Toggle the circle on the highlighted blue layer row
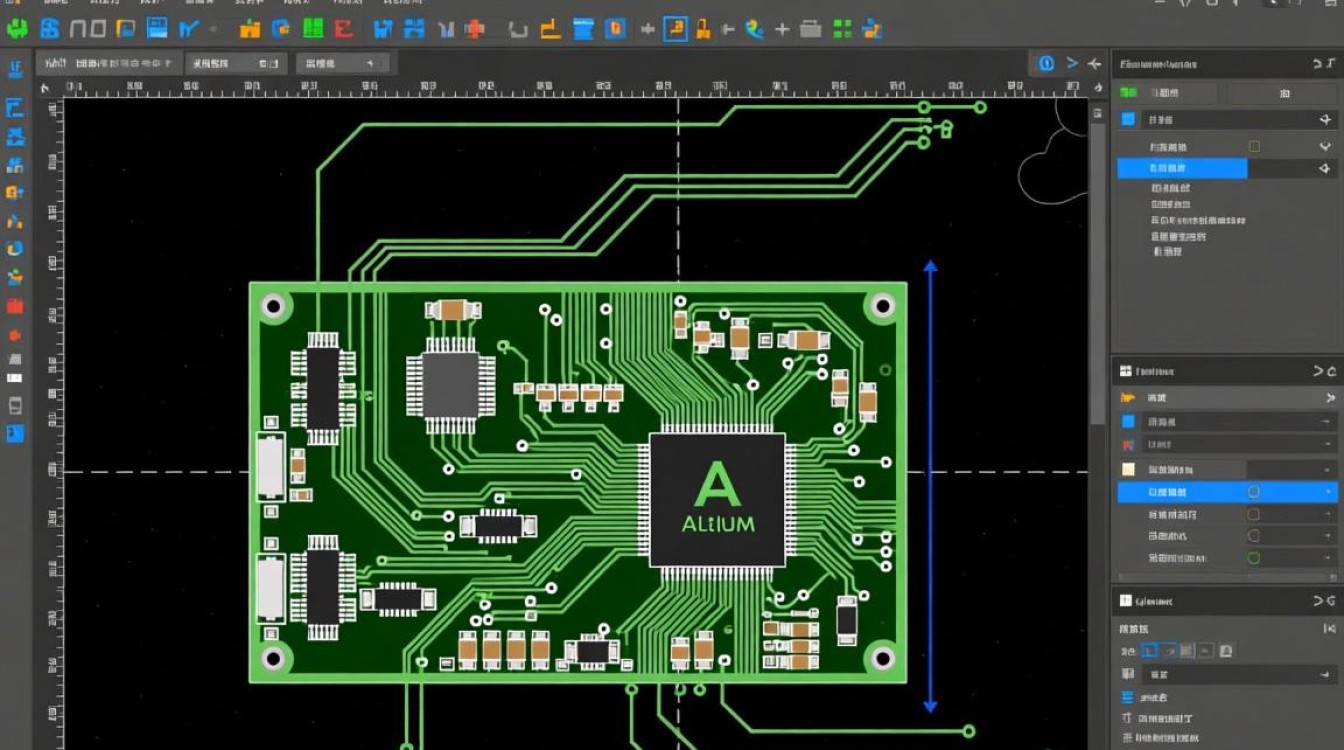The width and height of the screenshot is (1344, 750). click(1254, 492)
